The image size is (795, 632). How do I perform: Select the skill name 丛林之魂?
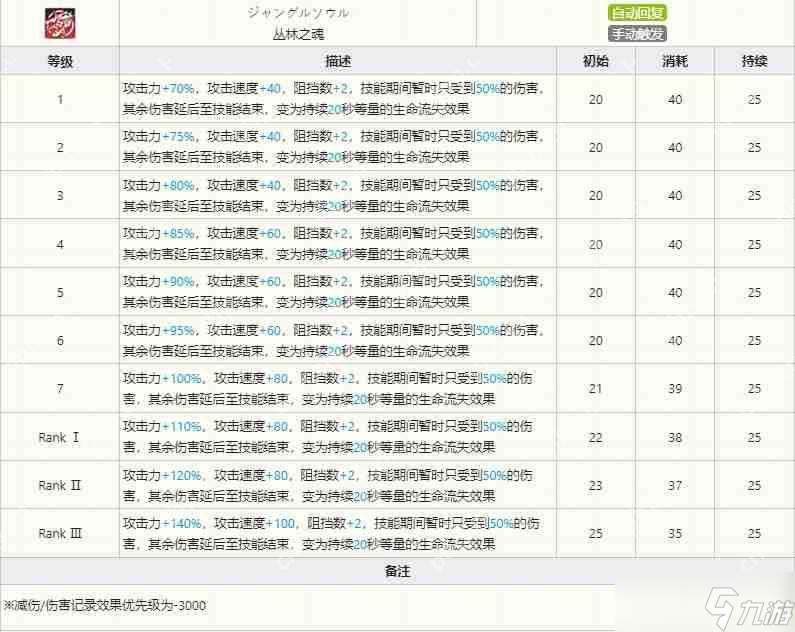298,34
